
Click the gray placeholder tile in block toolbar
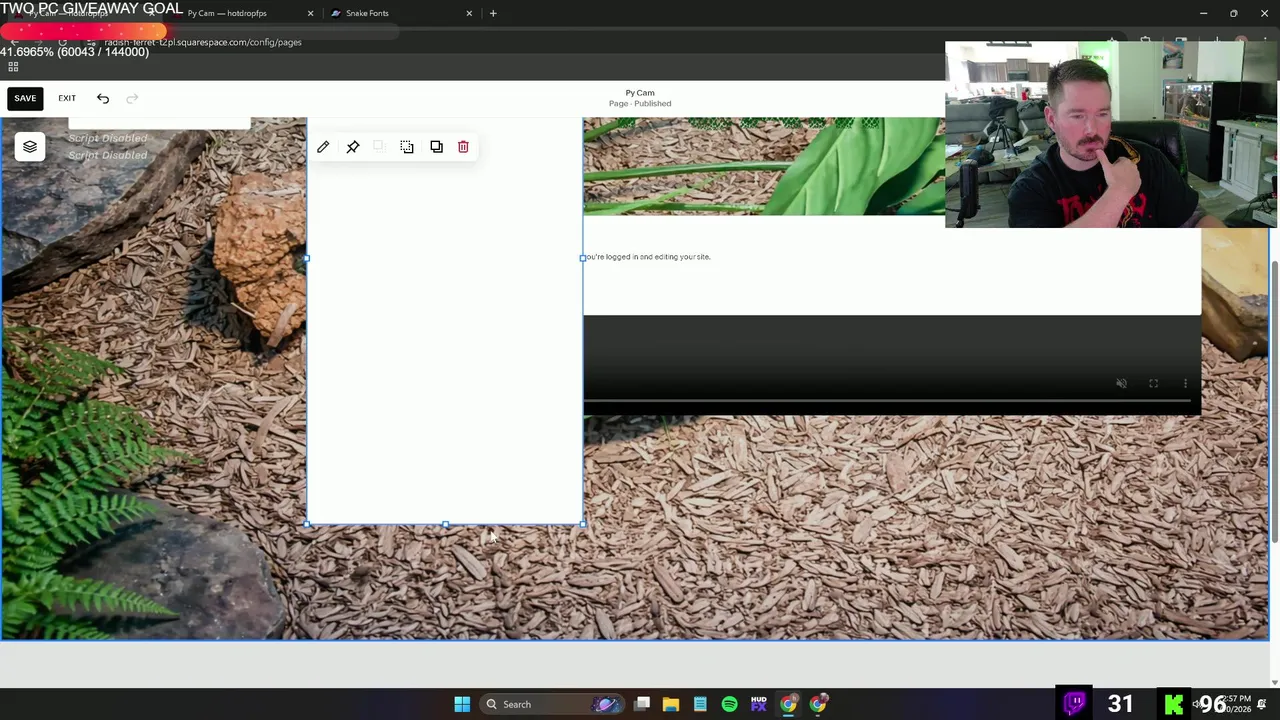pyautogui.click(x=378, y=147)
